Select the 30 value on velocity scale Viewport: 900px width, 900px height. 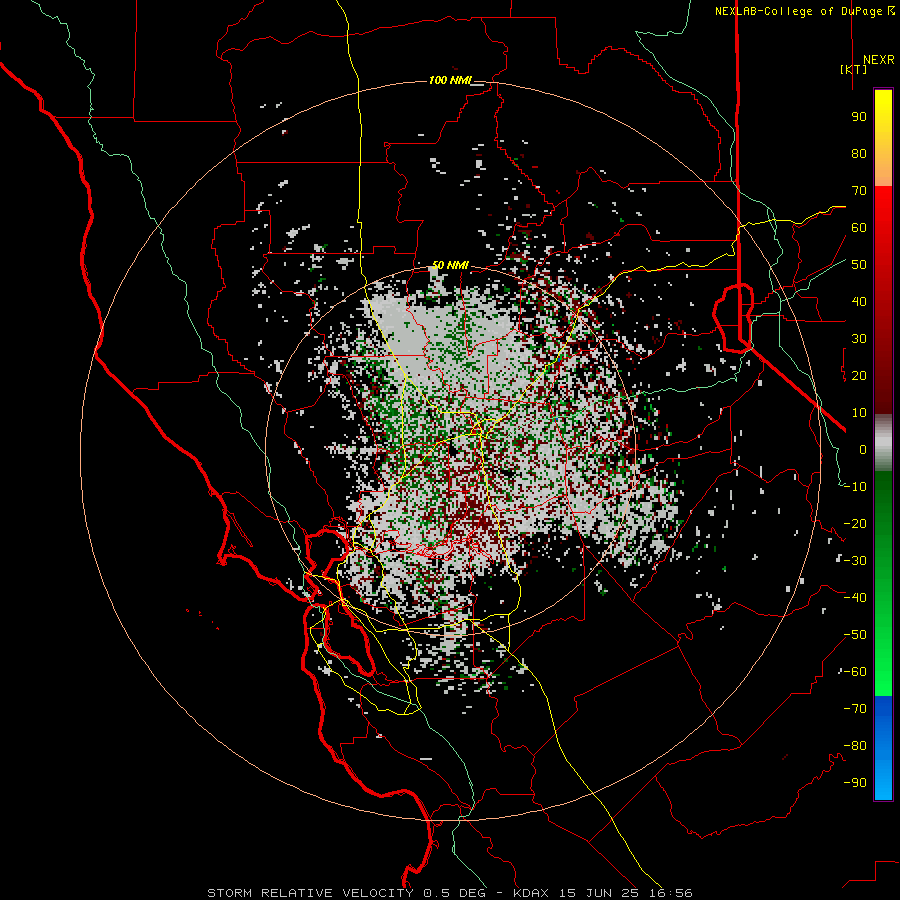(859, 339)
